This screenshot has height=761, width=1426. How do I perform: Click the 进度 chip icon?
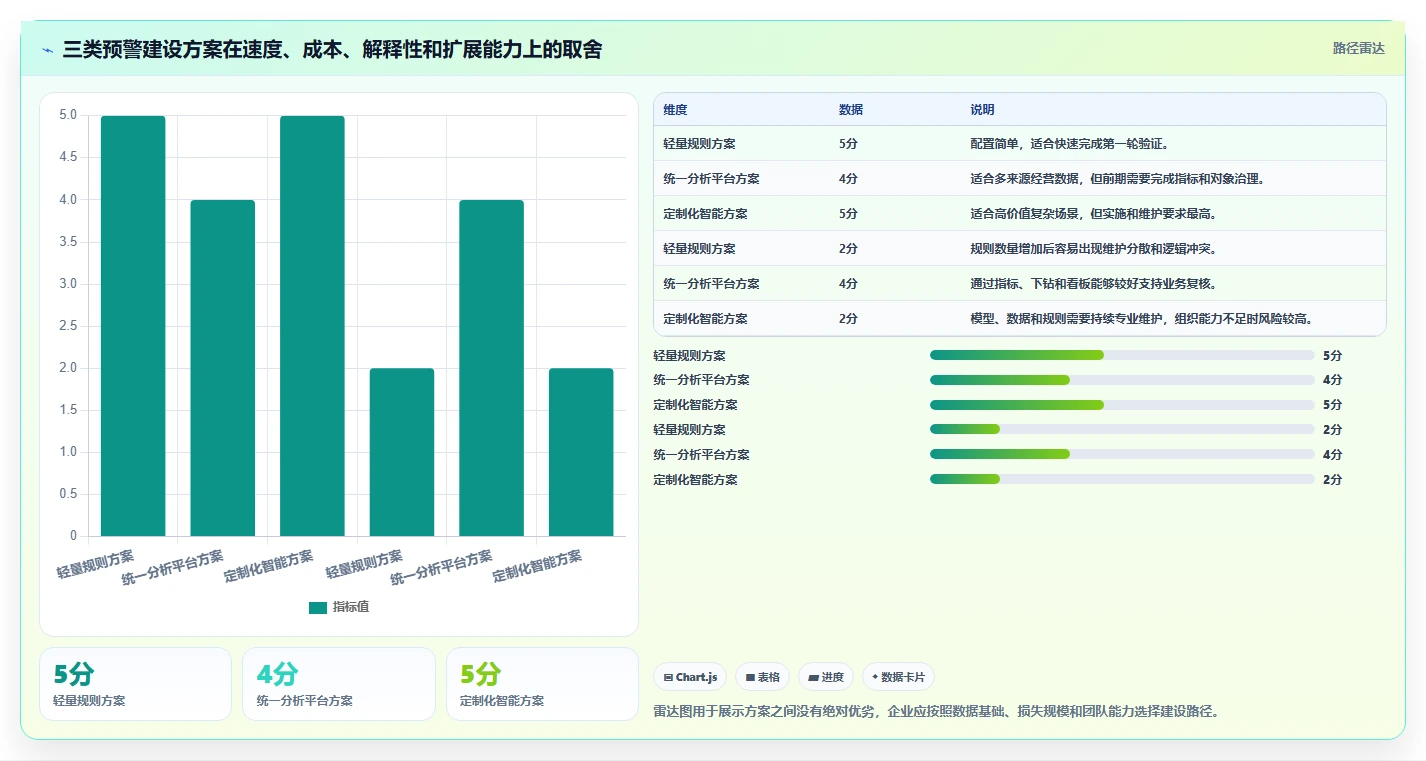813,678
